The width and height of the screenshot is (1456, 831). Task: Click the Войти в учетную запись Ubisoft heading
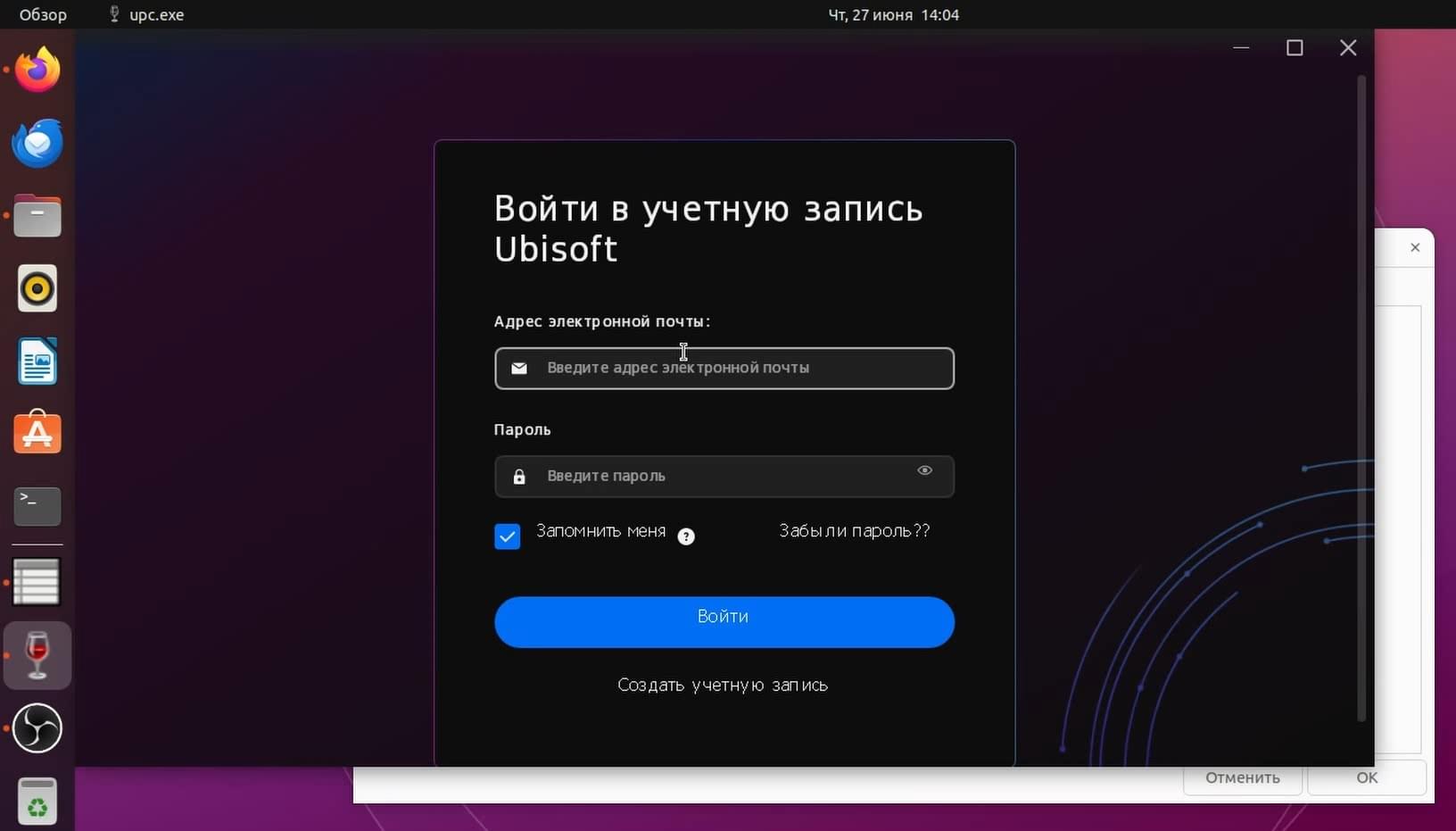[708, 229]
